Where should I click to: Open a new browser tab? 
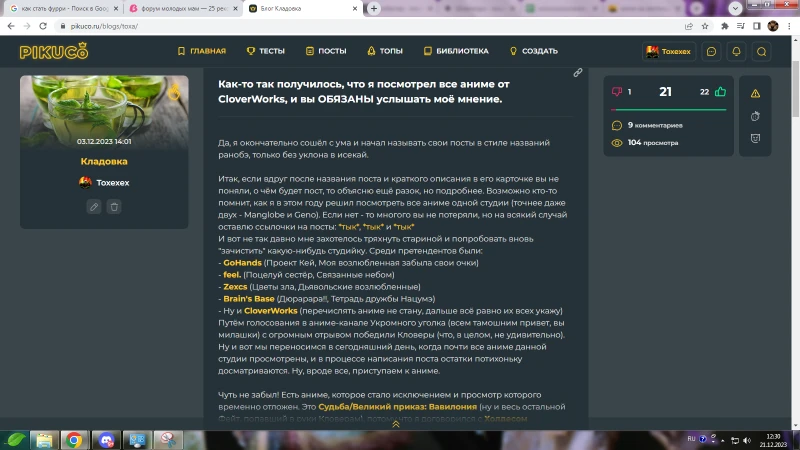[374, 9]
